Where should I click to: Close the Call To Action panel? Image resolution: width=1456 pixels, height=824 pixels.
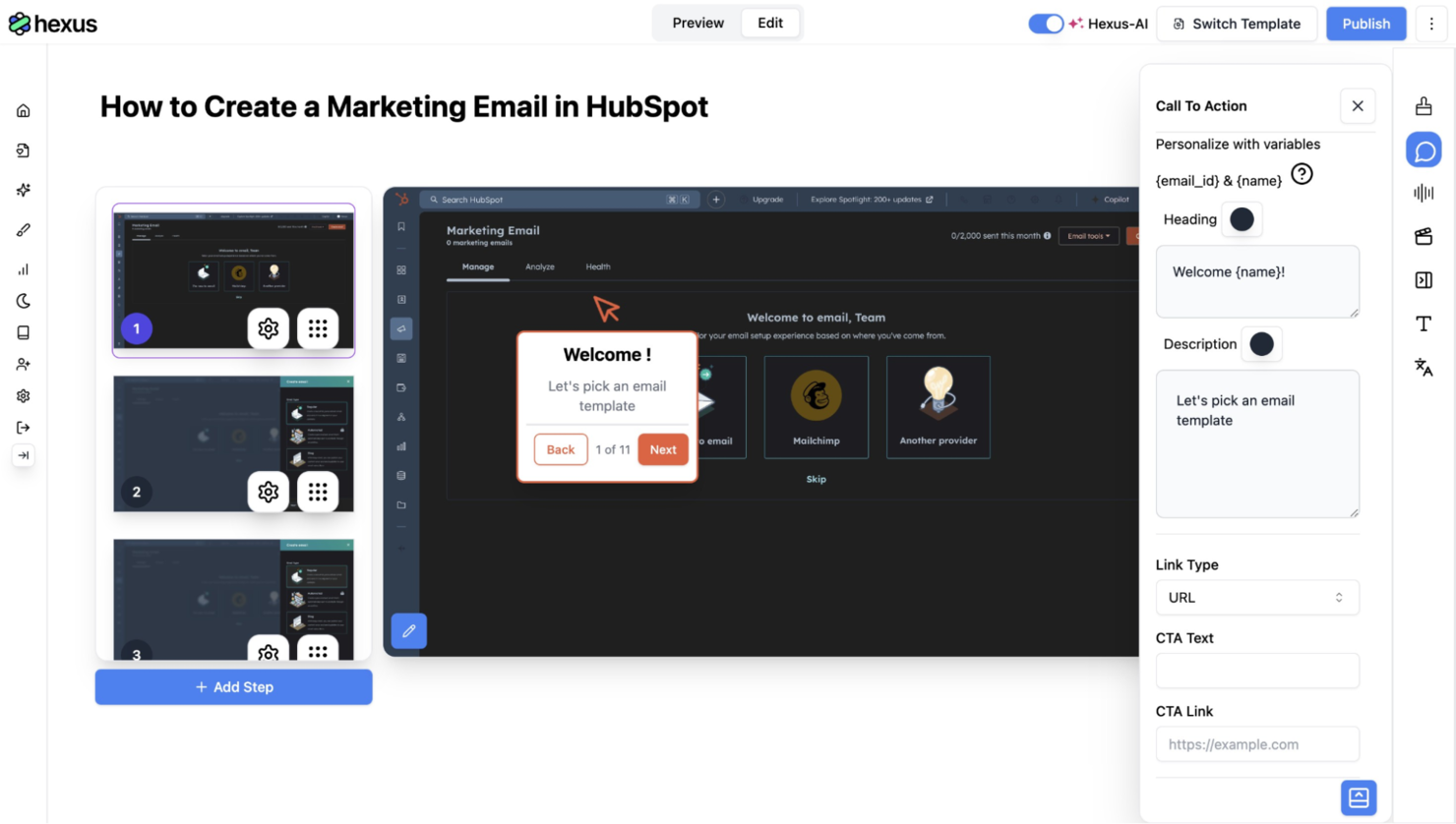point(1358,106)
